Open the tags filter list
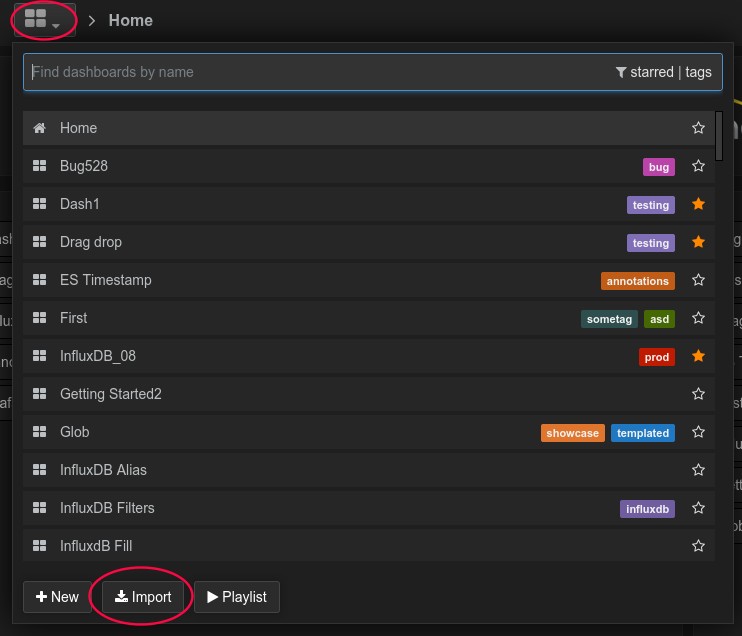Screen dimensions: 742x636 (698, 72)
